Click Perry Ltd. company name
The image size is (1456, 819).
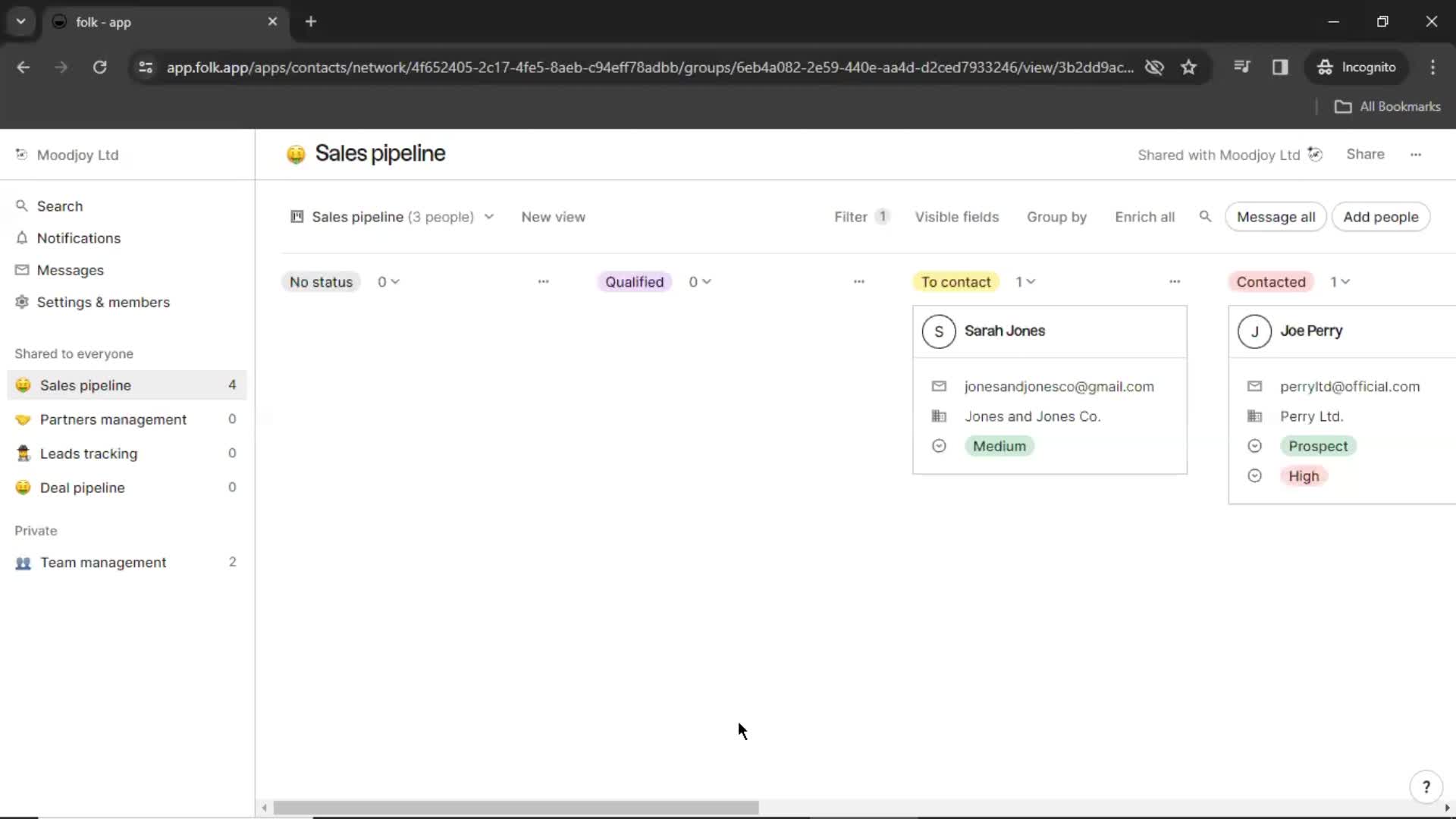pyautogui.click(x=1311, y=416)
